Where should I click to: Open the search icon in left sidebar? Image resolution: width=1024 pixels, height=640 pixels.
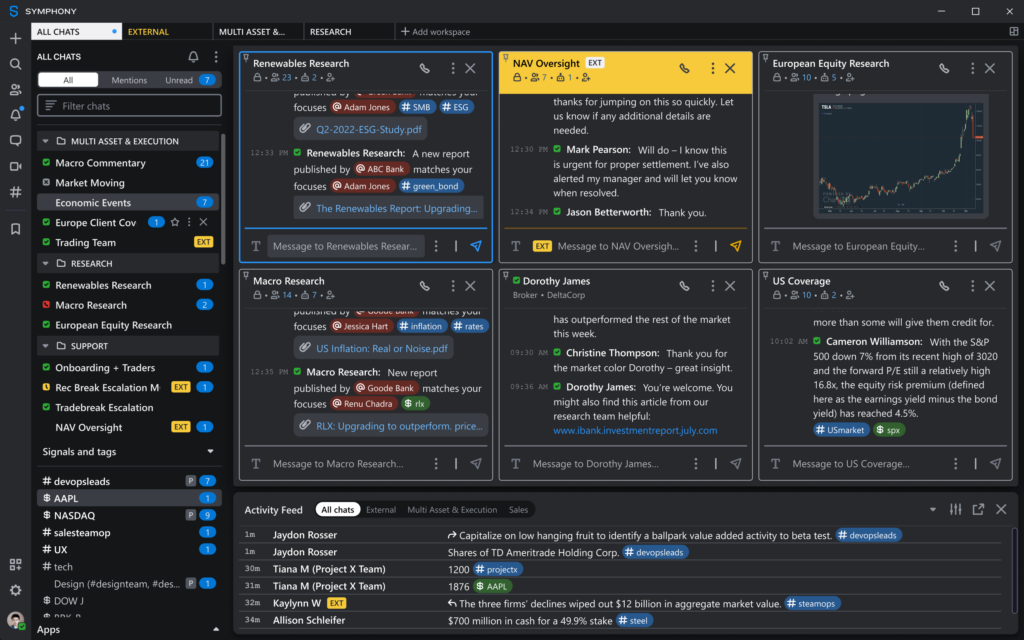15,64
